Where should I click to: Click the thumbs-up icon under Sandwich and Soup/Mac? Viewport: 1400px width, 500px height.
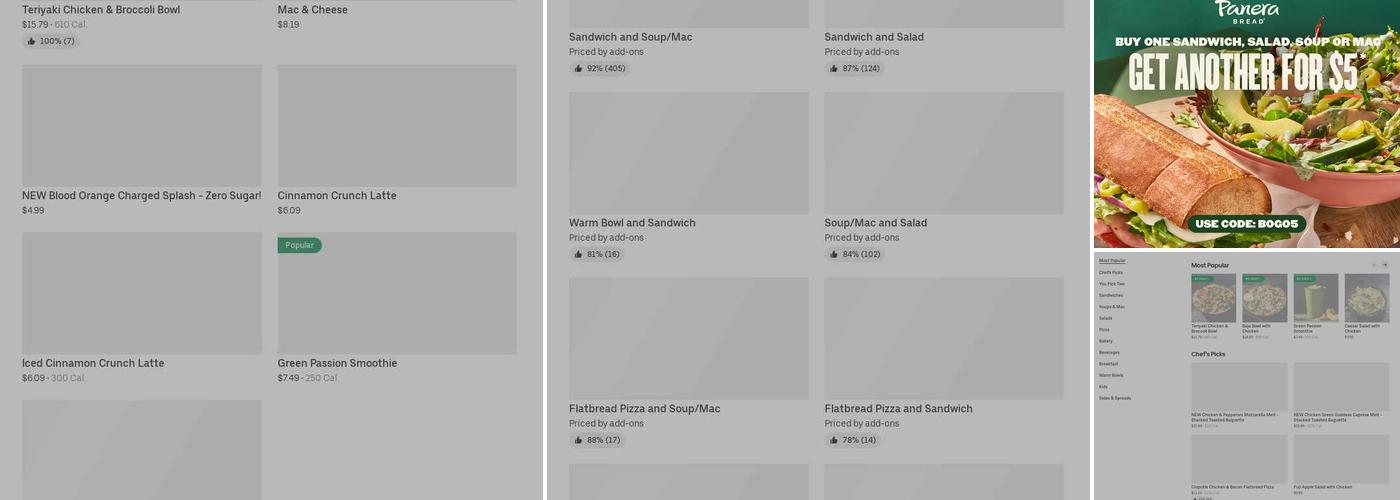pos(579,69)
